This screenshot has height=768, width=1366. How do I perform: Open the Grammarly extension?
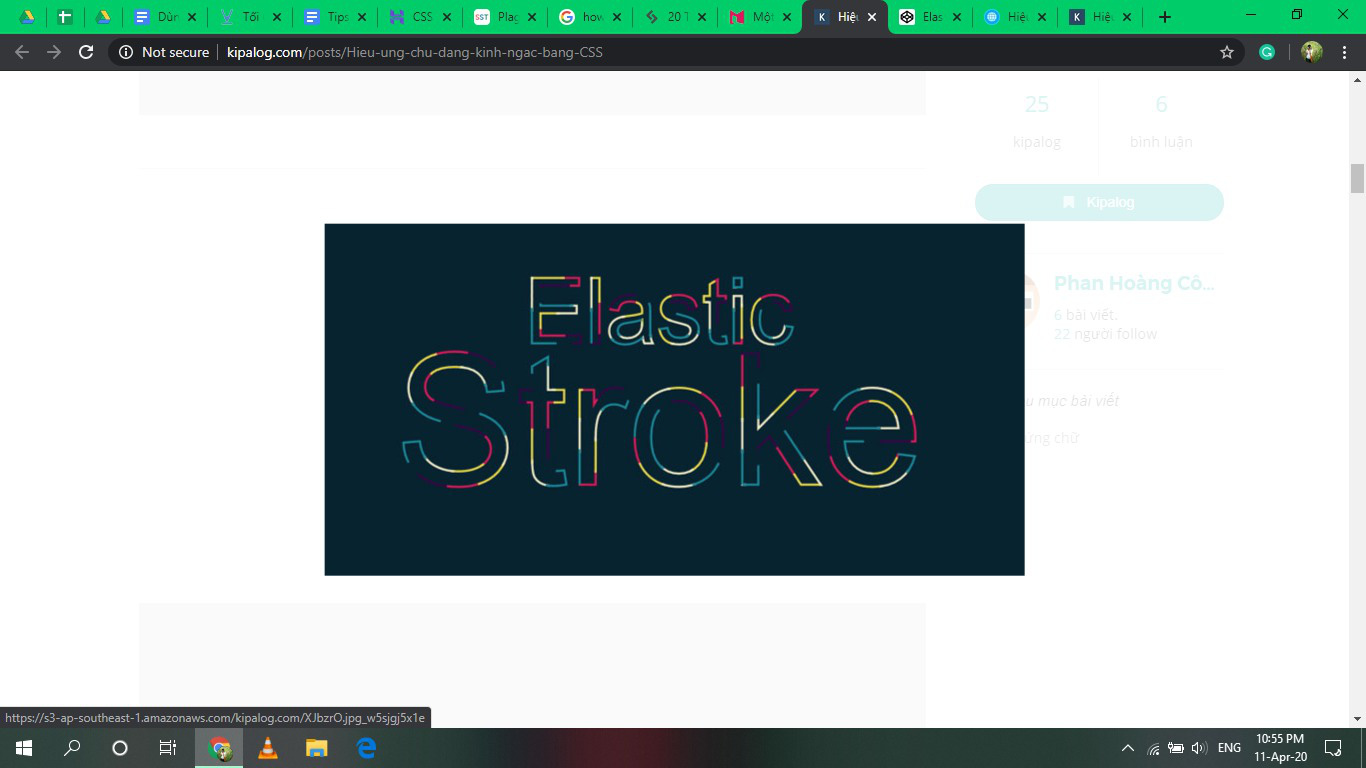click(x=1266, y=52)
